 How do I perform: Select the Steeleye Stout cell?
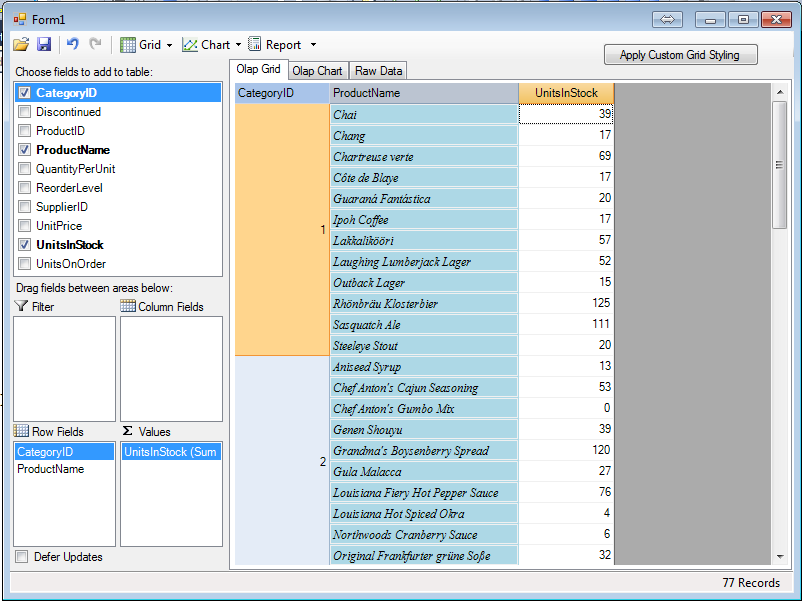[424, 345]
